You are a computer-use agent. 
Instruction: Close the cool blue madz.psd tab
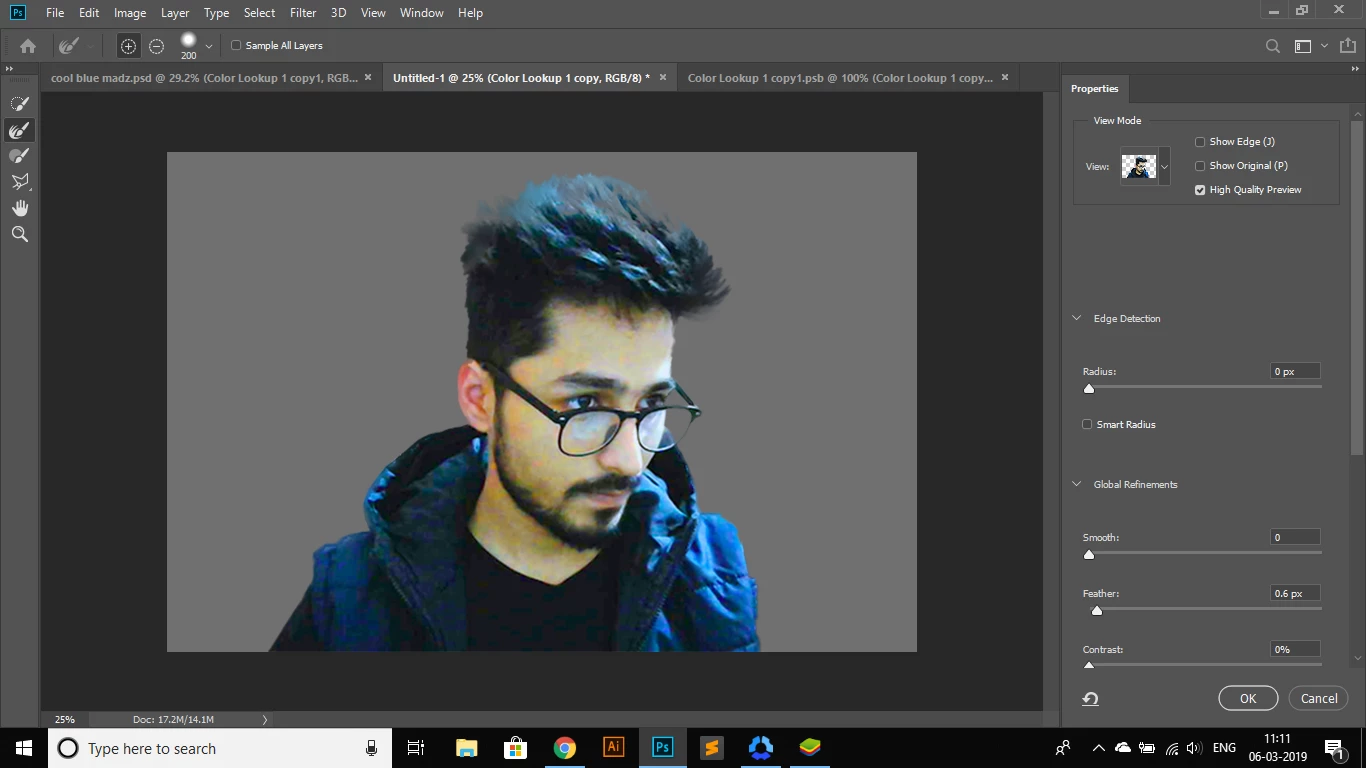(x=368, y=77)
